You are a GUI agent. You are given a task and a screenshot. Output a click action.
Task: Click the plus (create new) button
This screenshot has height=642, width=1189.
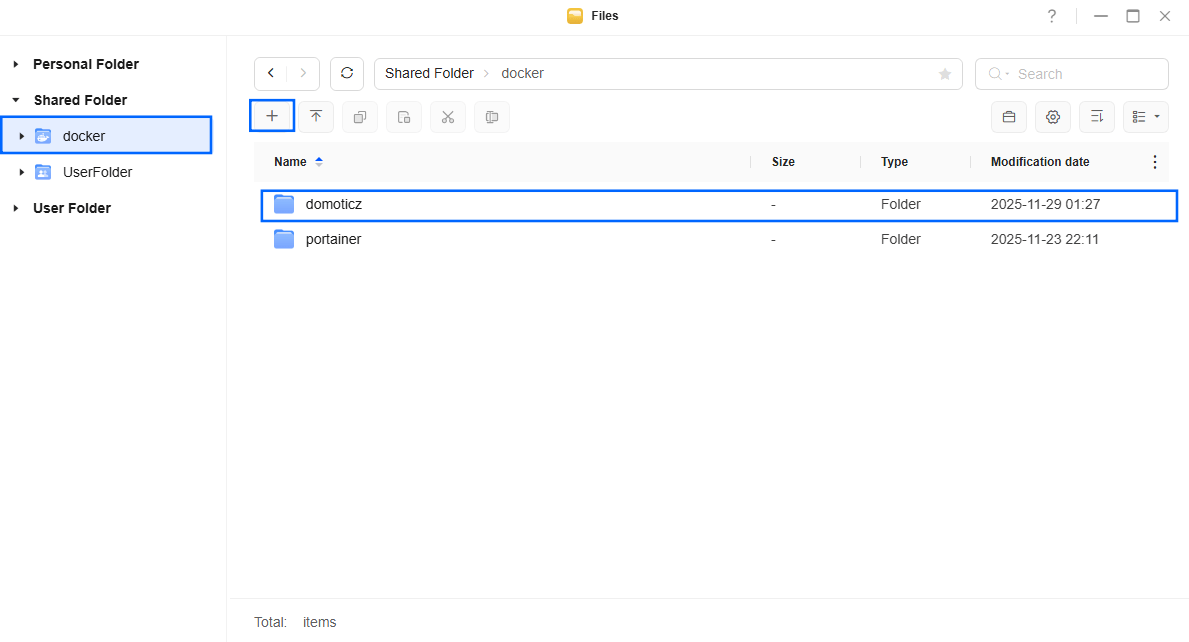tap(271, 116)
